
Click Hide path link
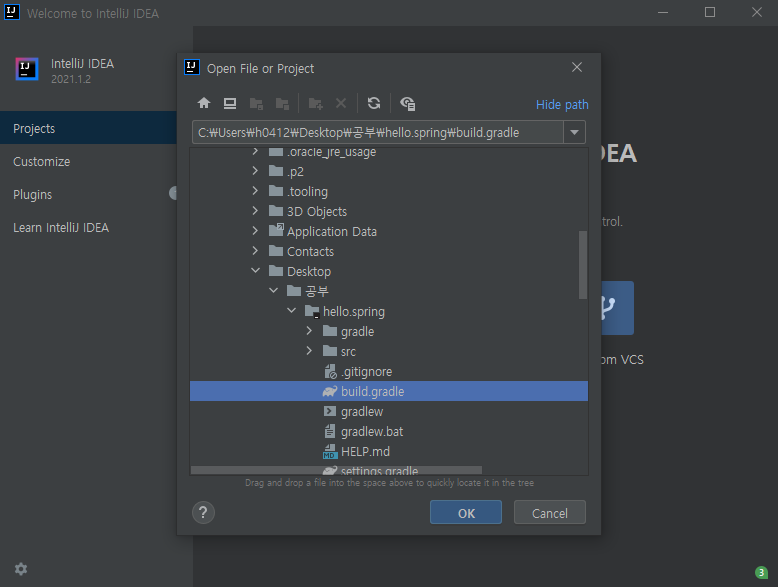562,105
